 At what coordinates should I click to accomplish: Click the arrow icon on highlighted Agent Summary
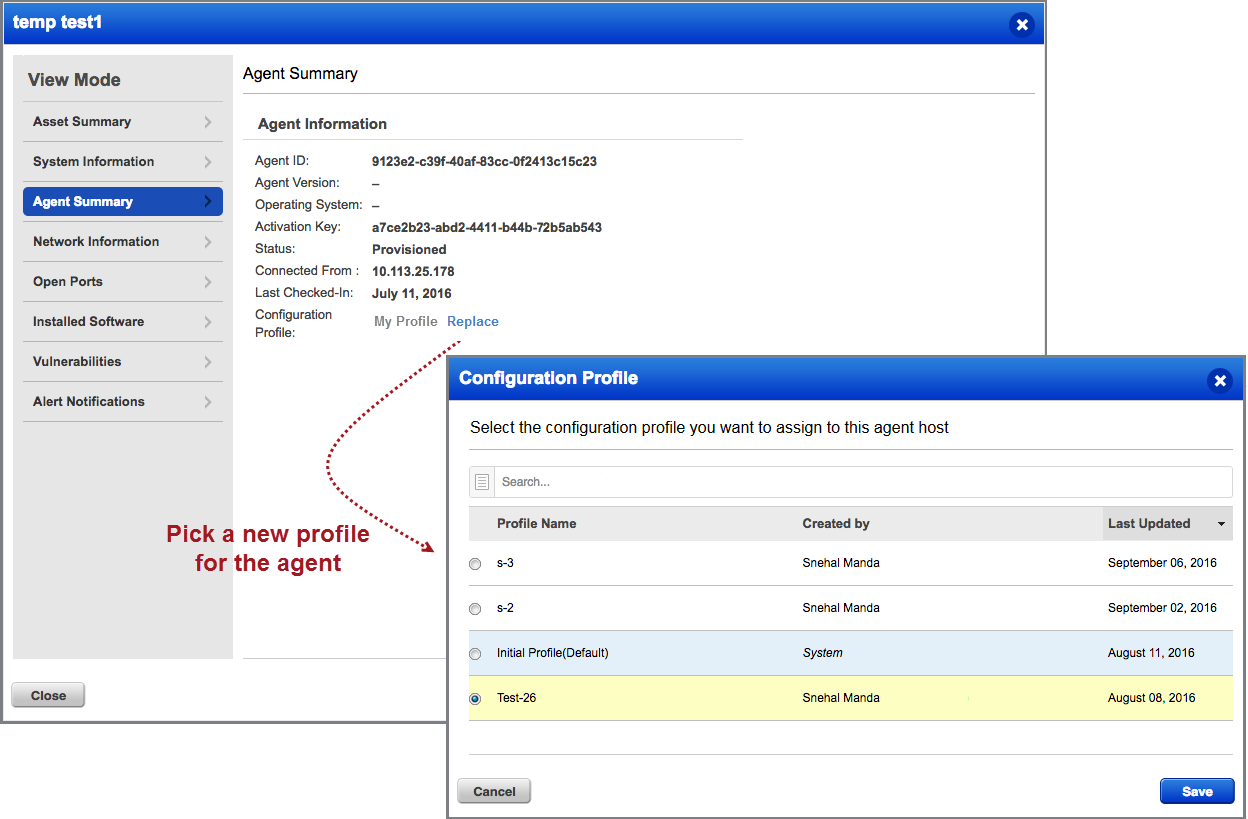pyautogui.click(x=211, y=201)
